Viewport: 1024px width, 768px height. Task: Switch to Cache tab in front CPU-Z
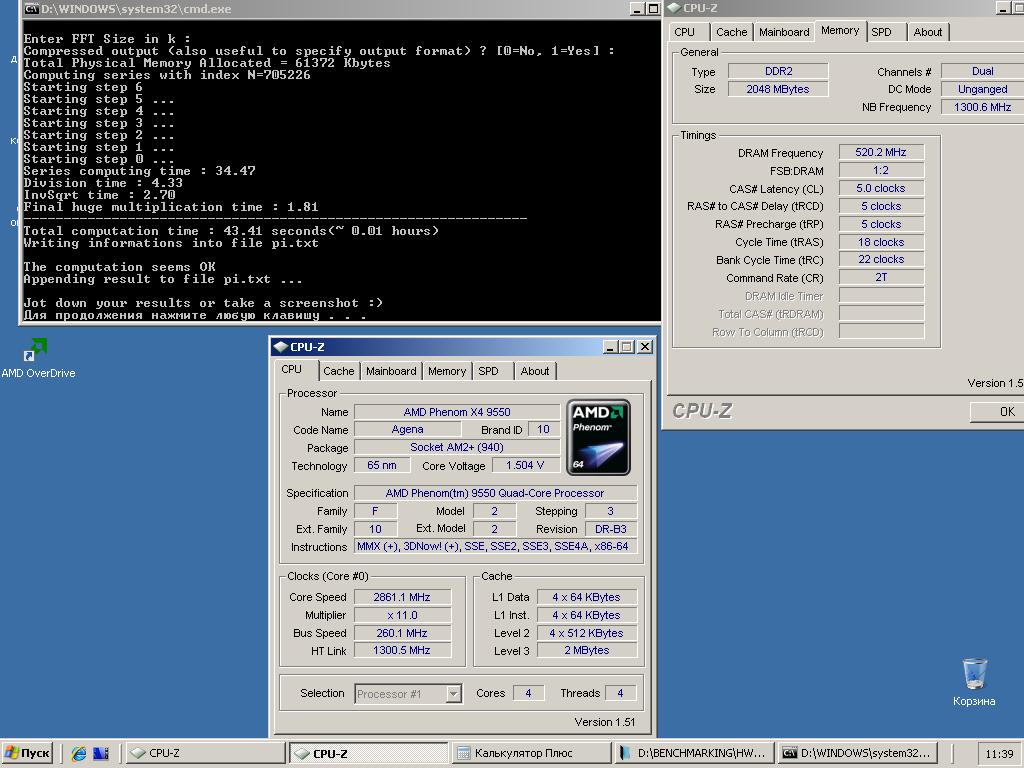point(338,371)
